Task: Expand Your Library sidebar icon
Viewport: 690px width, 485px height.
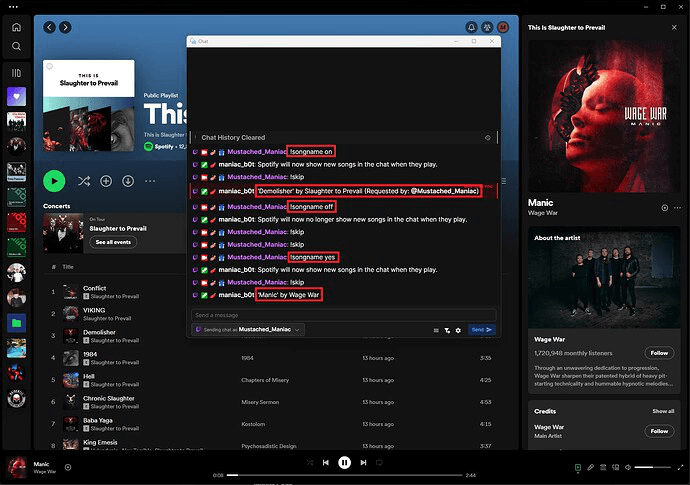Action: pos(16,73)
